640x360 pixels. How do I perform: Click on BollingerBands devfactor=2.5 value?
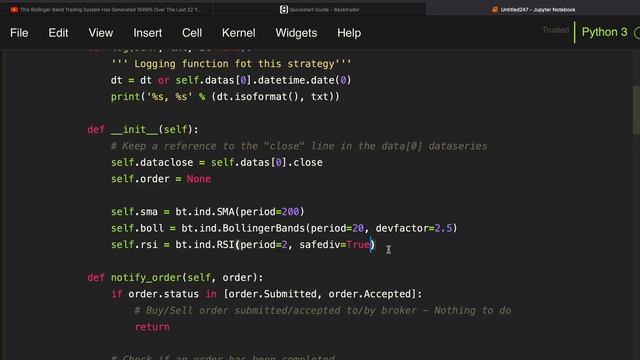(443, 228)
